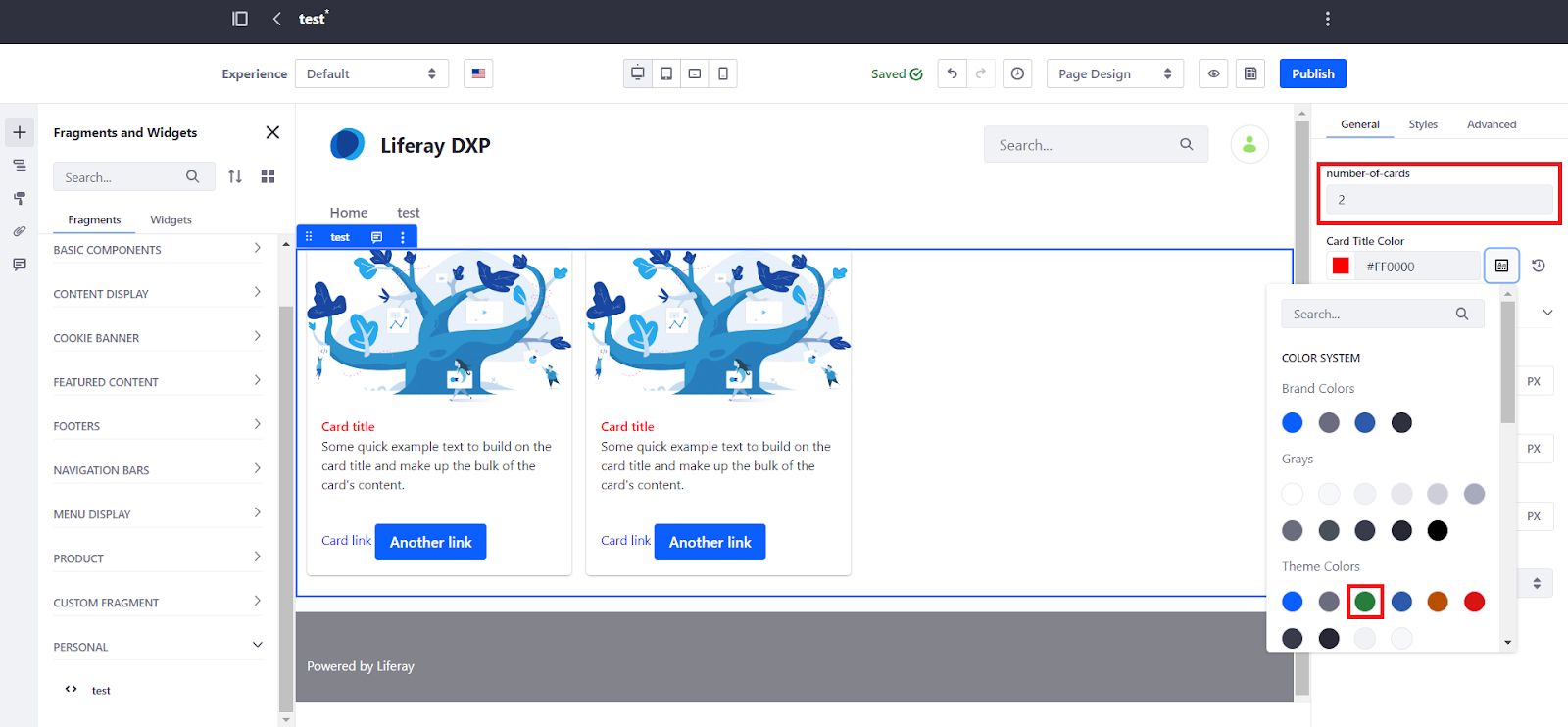Switch to desktop viewport
This screenshot has width=1568, height=727.
[x=638, y=73]
